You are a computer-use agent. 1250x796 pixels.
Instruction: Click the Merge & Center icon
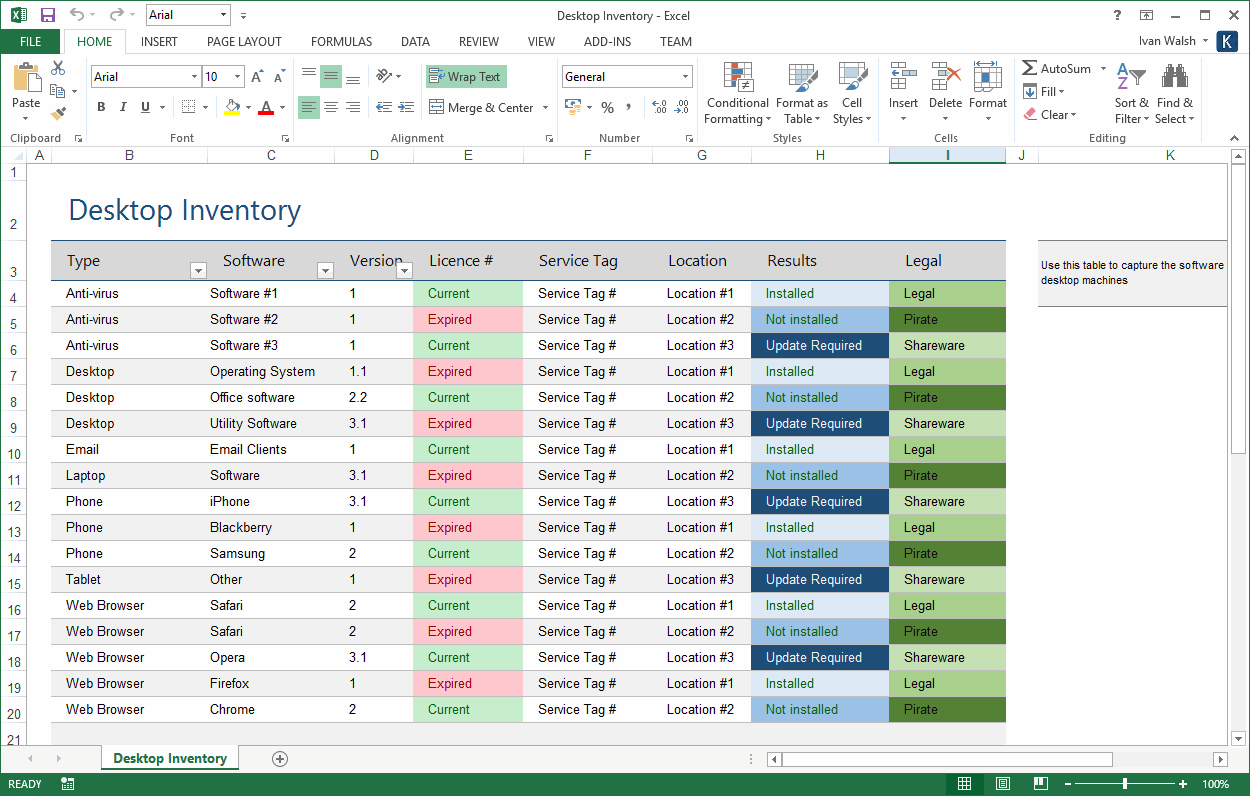pyautogui.click(x=482, y=107)
